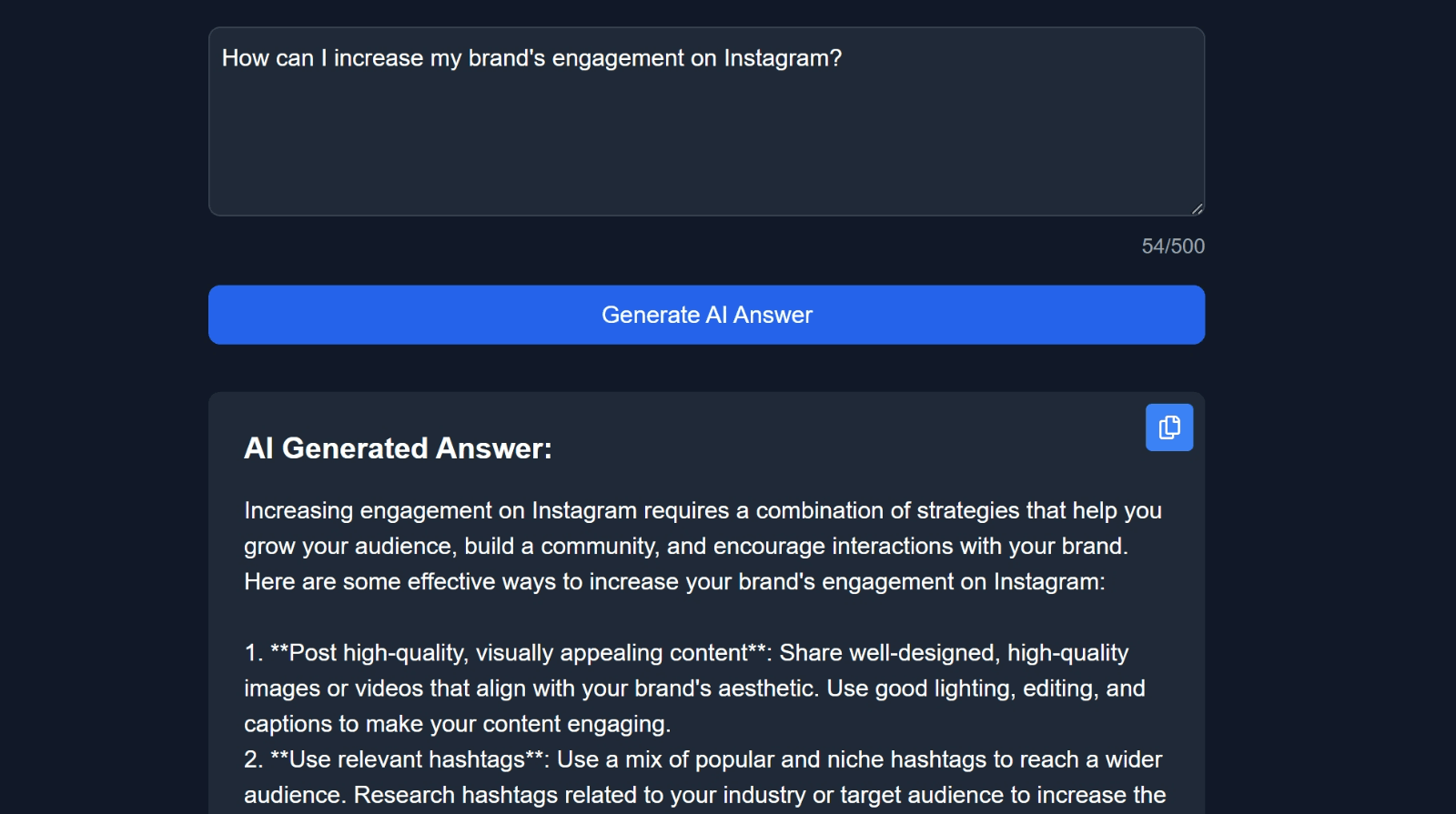1456x814 pixels.
Task: Click the textarea resize grip handle
Action: coord(1197,208)
